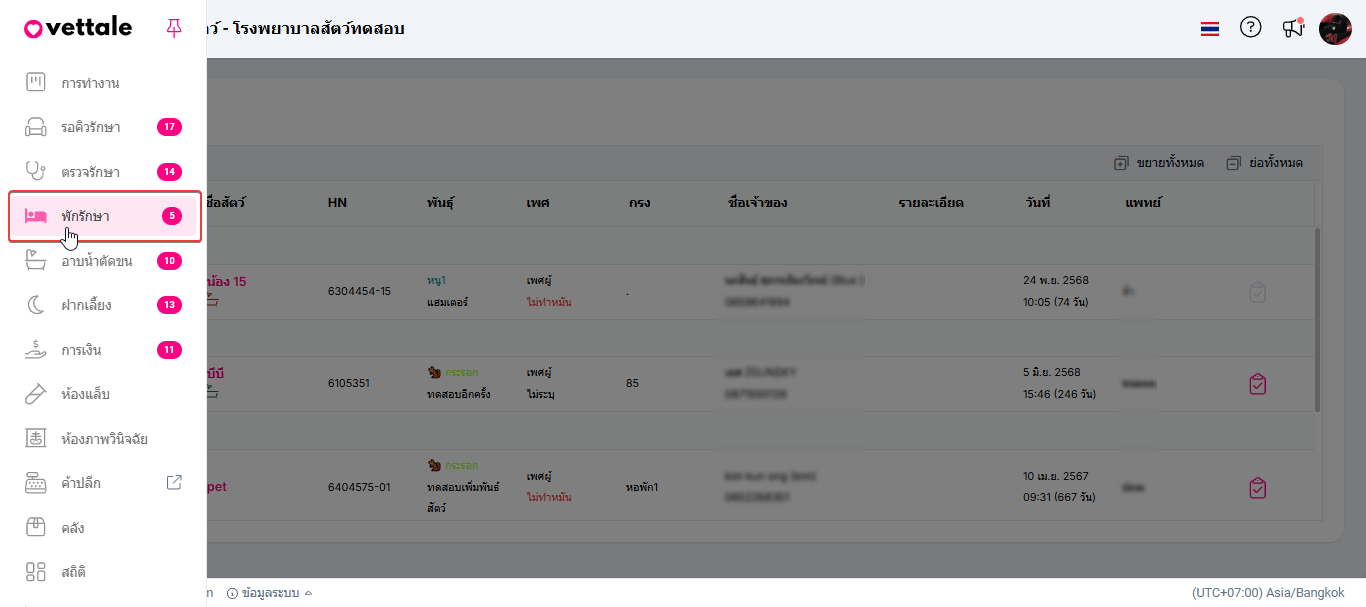This screenshot has width=1366, height=607.
Task: Open announcements megaphone icon
Action: (x=1293, y=28)
